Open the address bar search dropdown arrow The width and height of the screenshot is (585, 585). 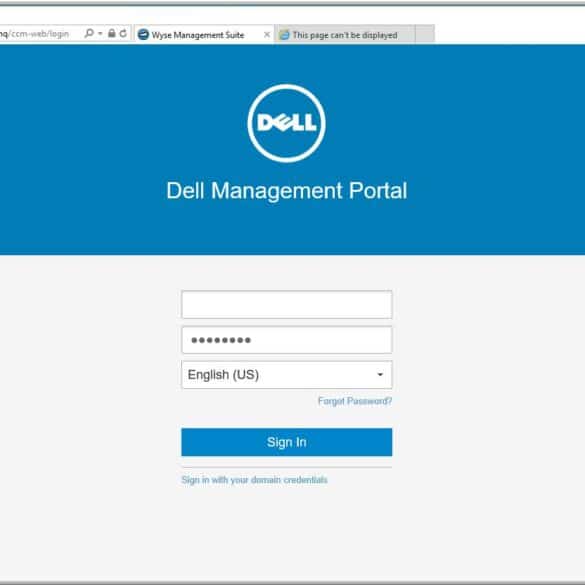pyautogui.click(x=100, y=34)
